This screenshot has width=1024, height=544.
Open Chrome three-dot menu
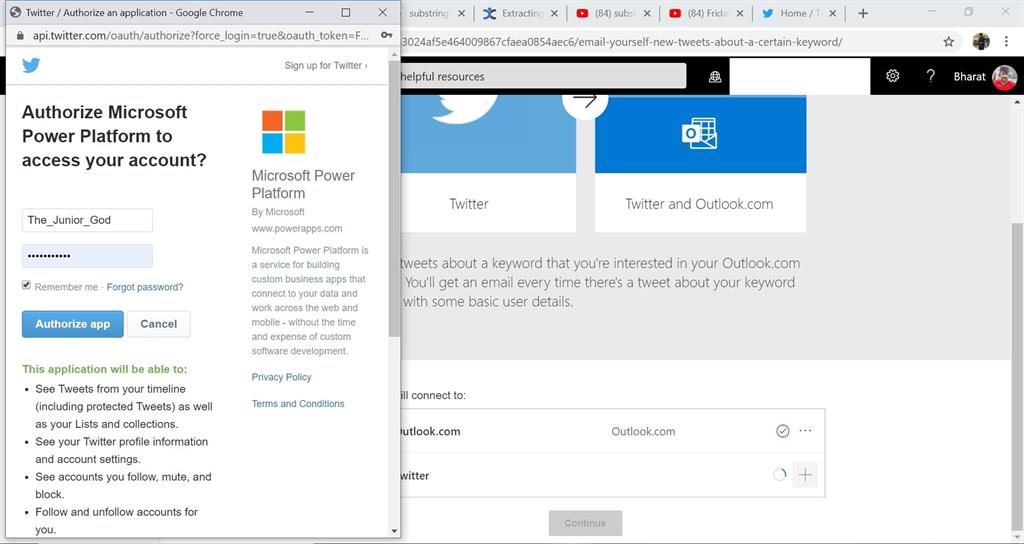point(1006,42)
